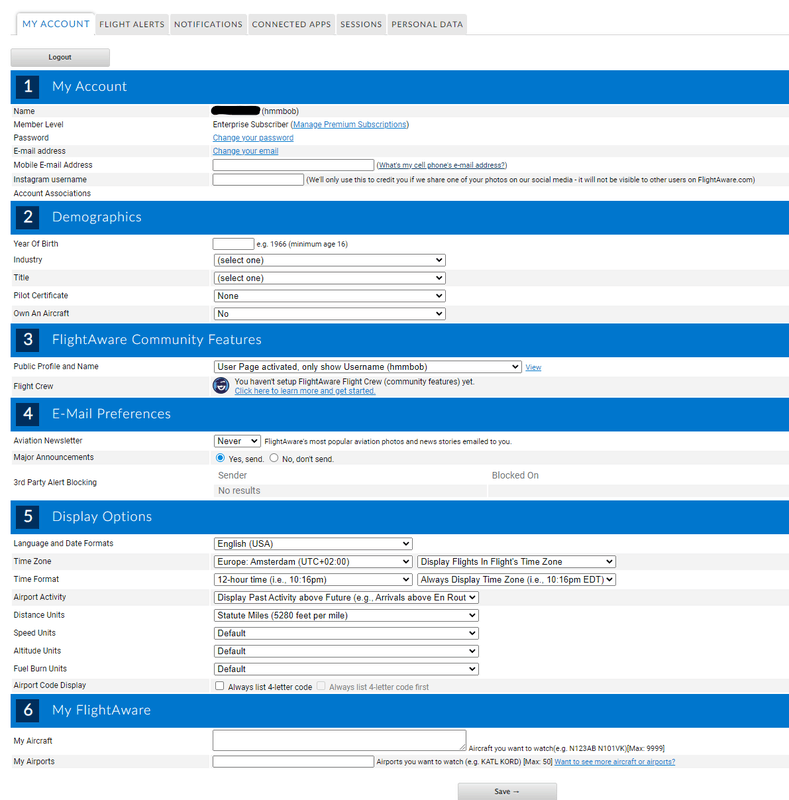This screenshot has height=800, width=789.
Task: Check 'Always list 4-letter code' box
Action: 219,686
